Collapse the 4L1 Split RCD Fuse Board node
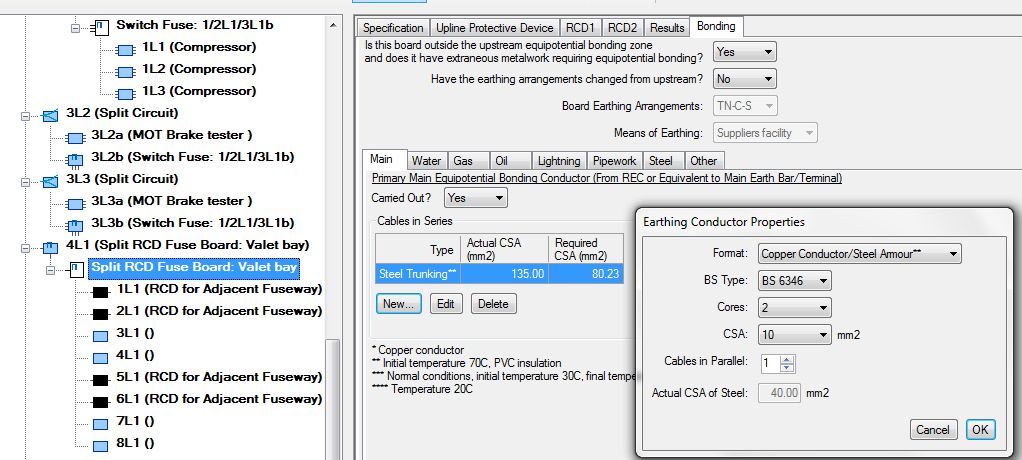Image resolution: width=1022 pixels, height=460 pixels. pos(25,248)
